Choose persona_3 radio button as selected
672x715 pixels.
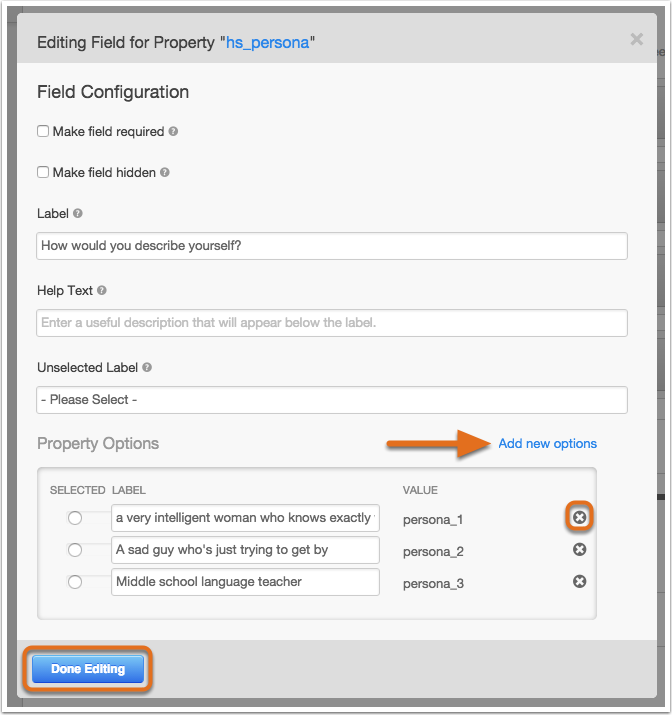coord(75,582)
